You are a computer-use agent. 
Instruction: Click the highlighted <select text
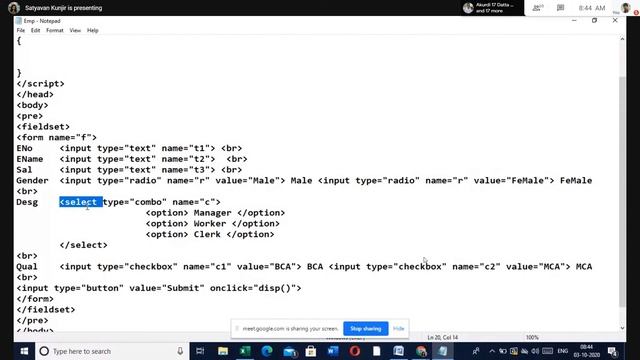pyautogui.click(x=81, y=202)
